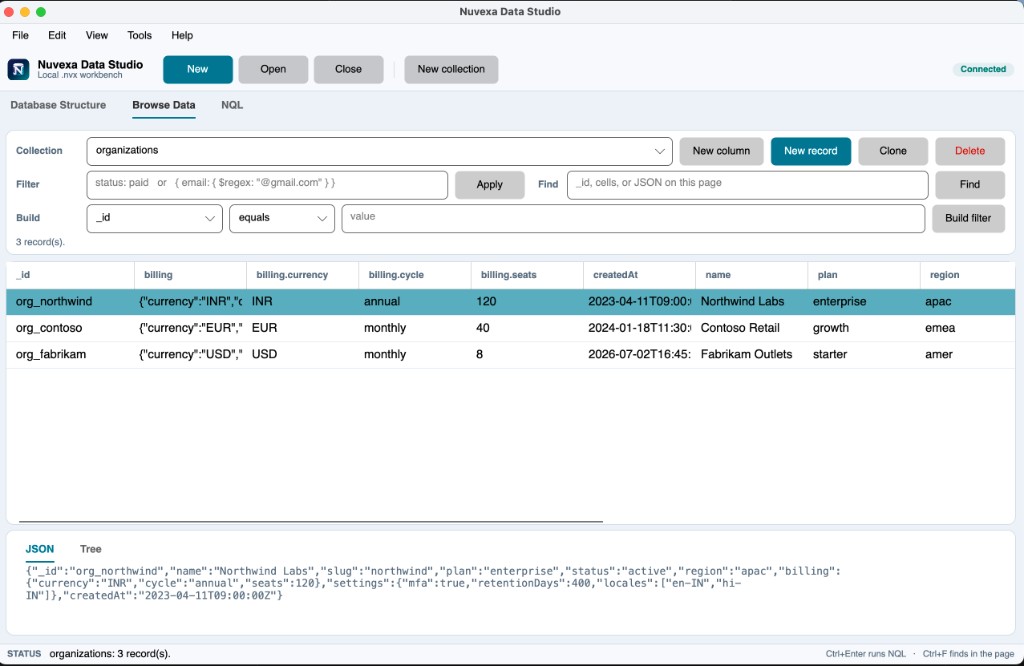Screen dimensions: 1024x666
Task: Click the enterprise plan cell
Action: 865,302
